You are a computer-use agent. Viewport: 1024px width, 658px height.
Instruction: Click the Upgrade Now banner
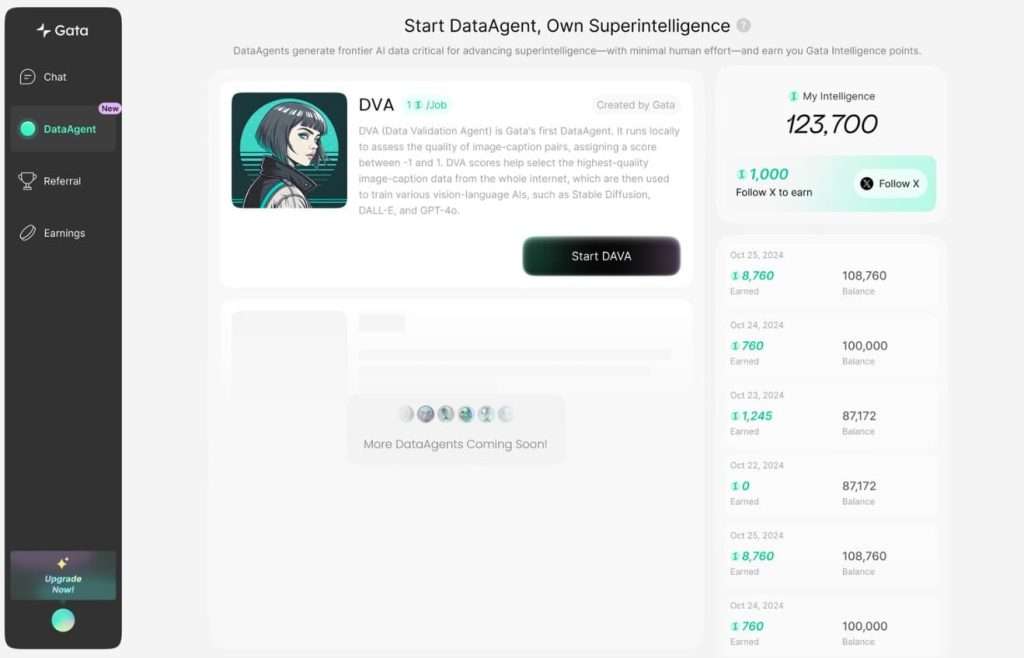pyautogui.click(x=63, y=575)
